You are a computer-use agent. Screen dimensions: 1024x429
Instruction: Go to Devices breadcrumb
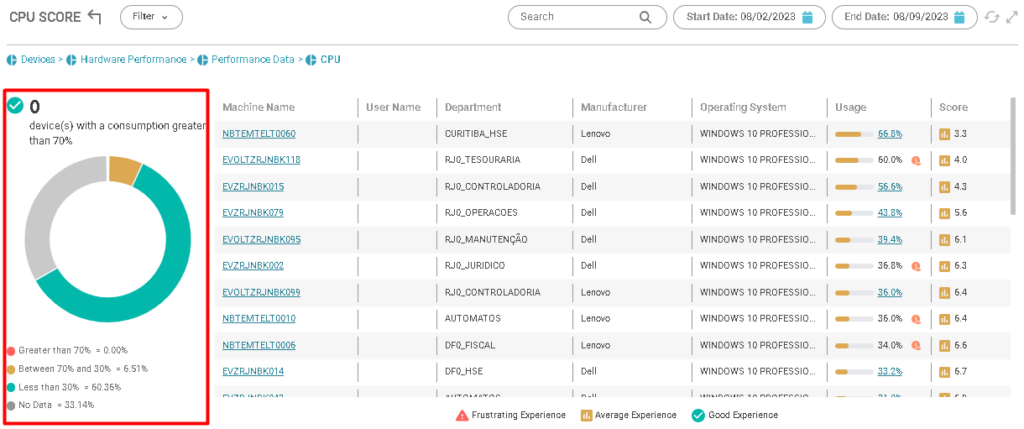tap(38, 60)
